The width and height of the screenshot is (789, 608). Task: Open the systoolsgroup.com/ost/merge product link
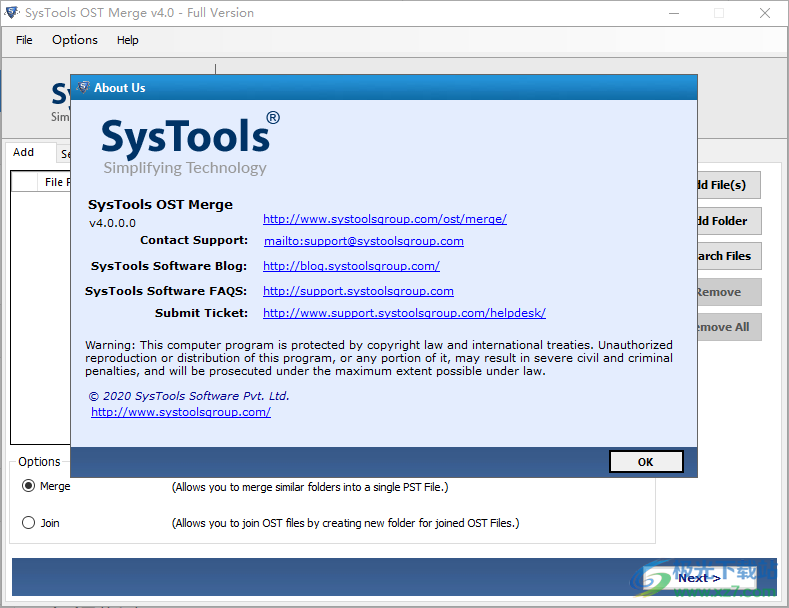[x=384, y=219]
